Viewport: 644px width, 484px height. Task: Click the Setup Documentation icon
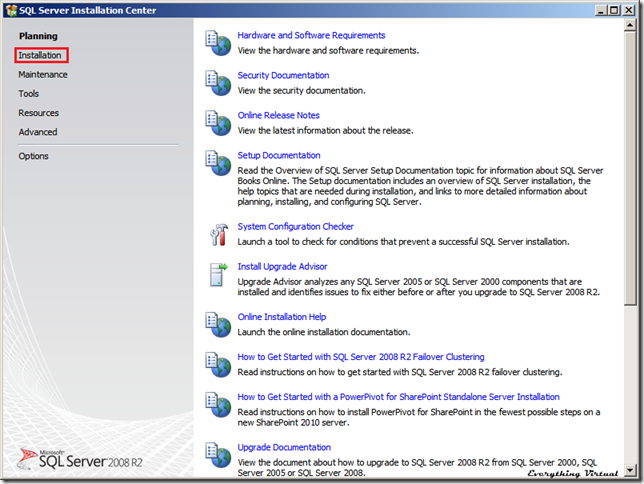click(x=218, y=164)
